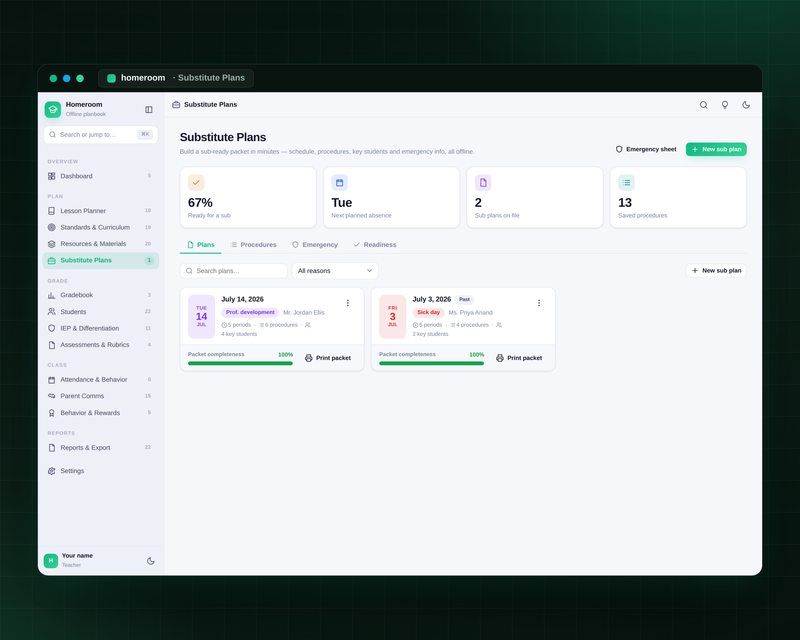The height and width of the screenshot is (640, 800).
Task: Collapse the sidebar using the panel icon
Action: [148, 109]
